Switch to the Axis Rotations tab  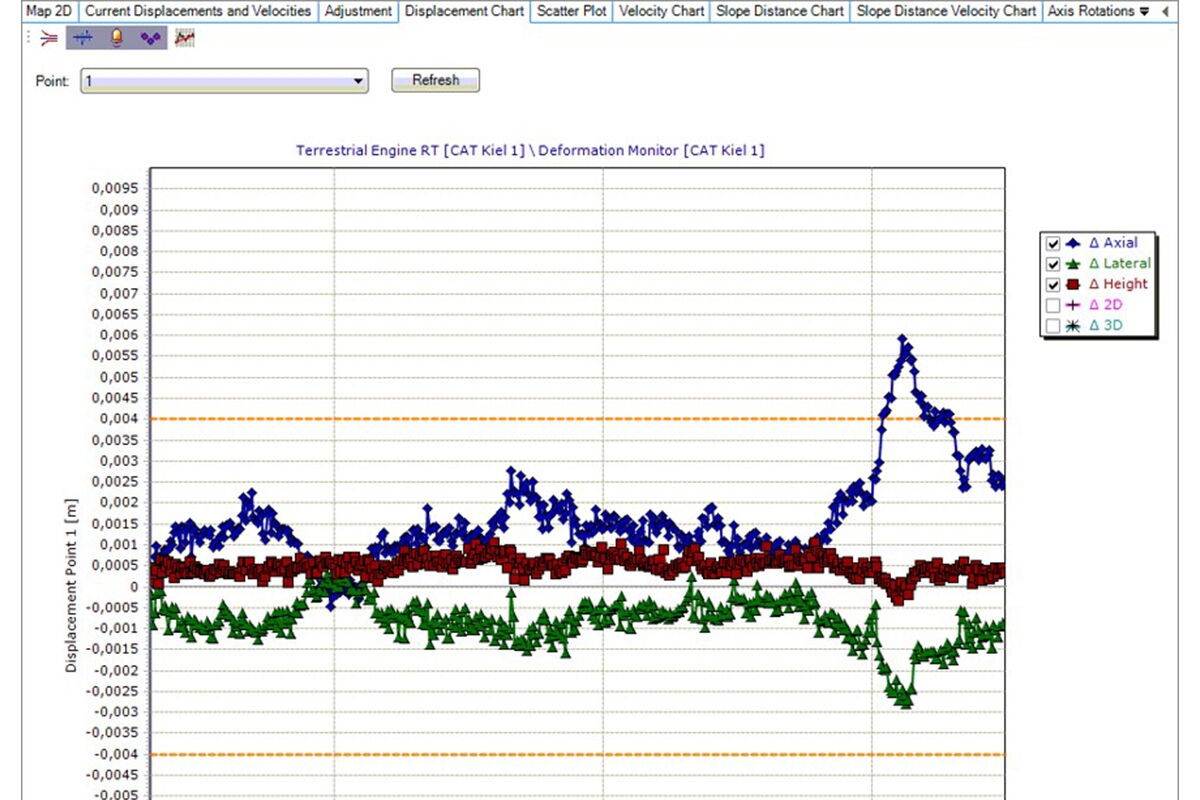tap(1090, 11)
